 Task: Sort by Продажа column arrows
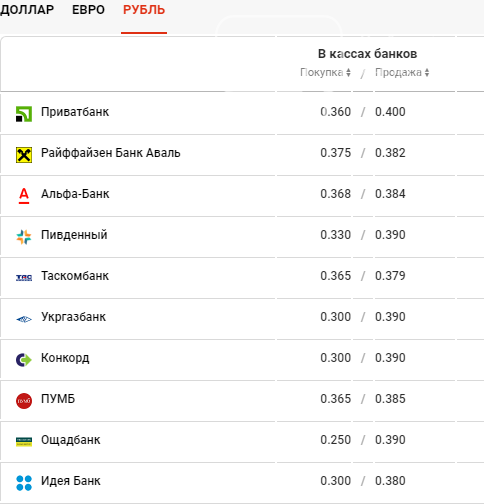(x=427, y=72)
